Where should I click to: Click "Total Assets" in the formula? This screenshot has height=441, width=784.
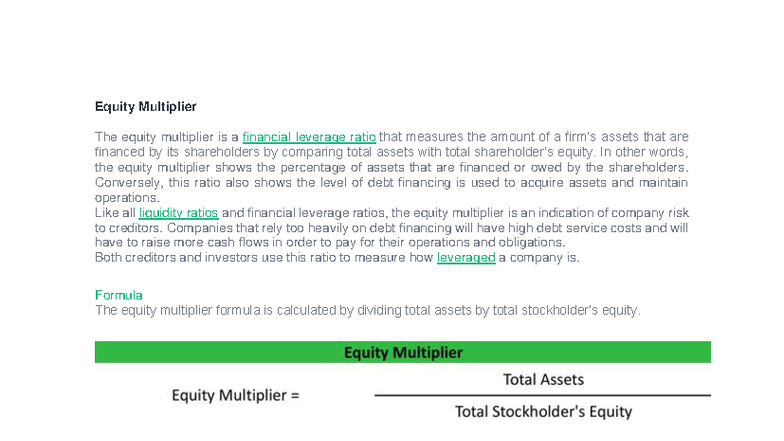[x=543, y=380]
